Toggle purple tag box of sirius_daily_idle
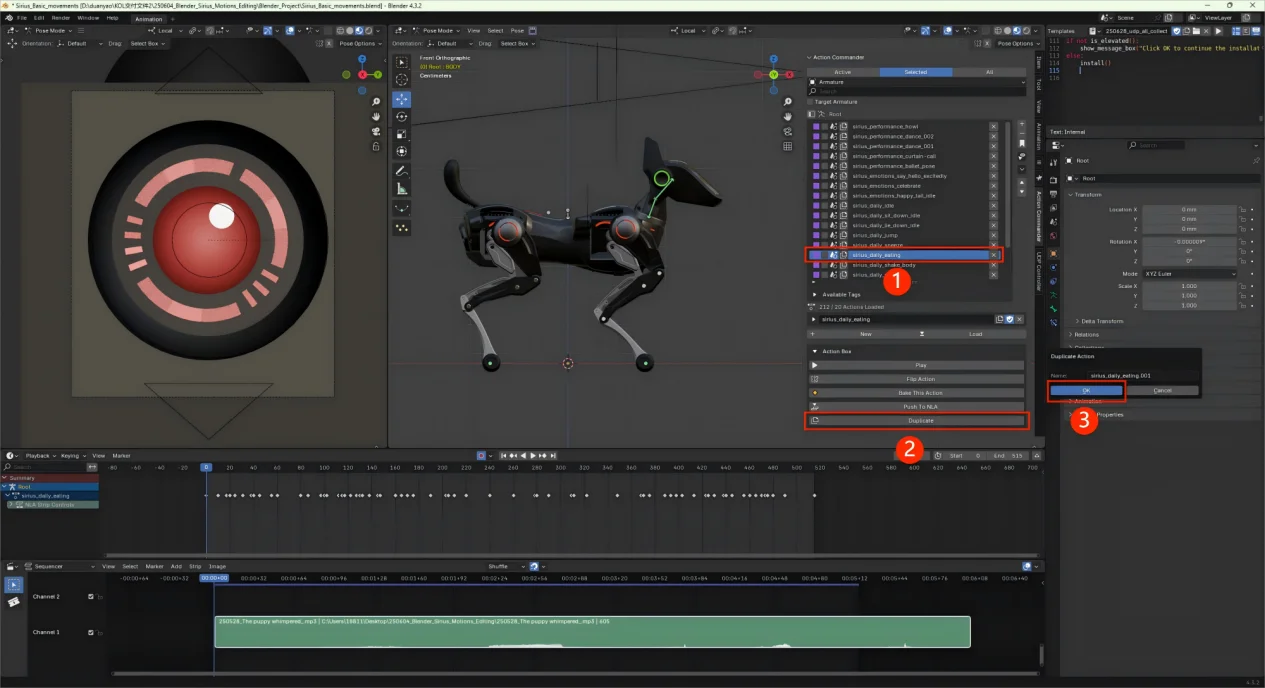1265x688 pixels. coord(816,206)
